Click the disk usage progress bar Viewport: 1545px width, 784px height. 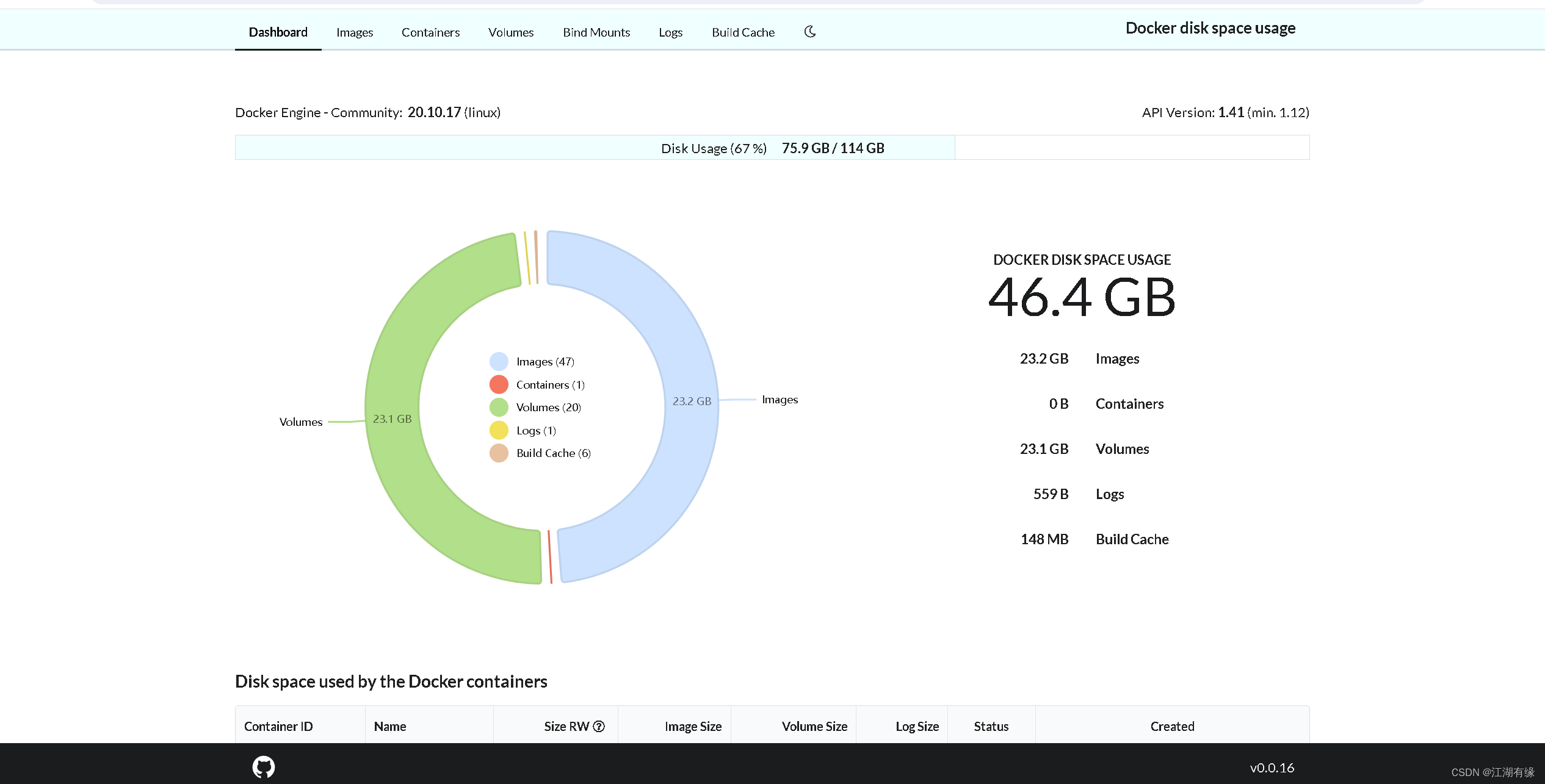point(593,148)
